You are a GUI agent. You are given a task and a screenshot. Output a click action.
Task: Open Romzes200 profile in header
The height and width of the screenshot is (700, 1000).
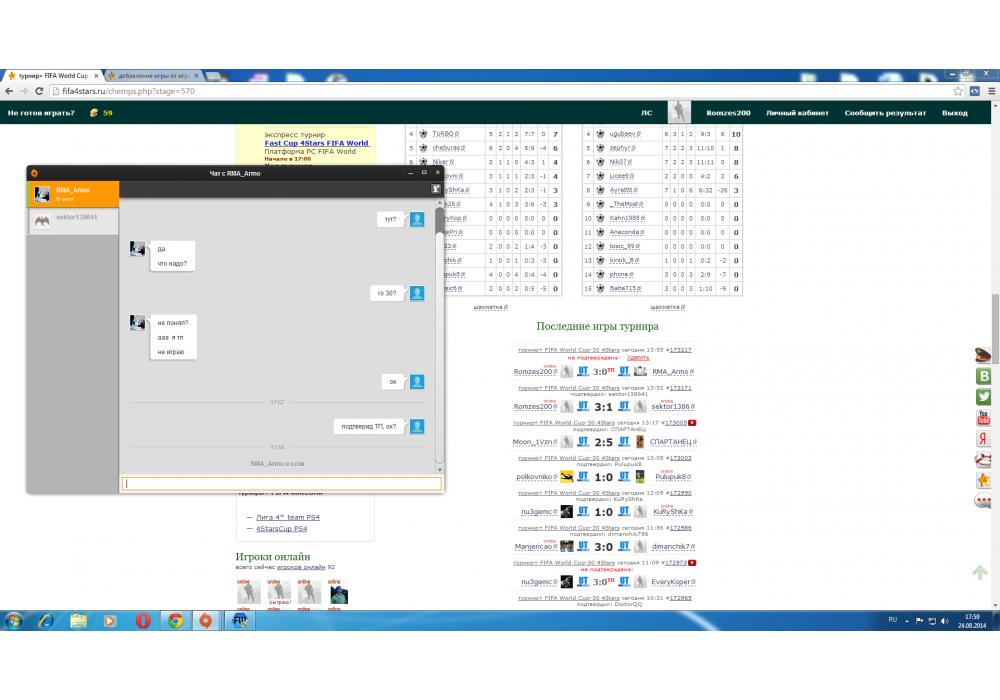(x=728, y=113)
